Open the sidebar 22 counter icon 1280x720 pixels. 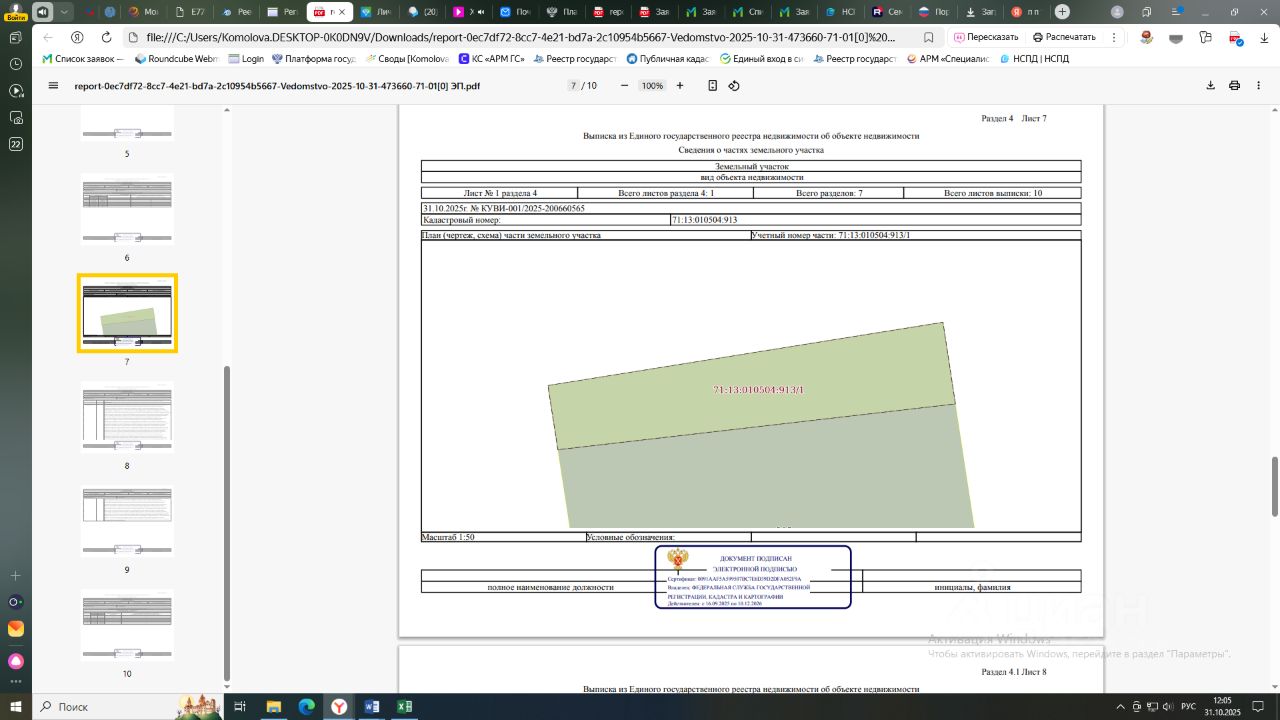15,144
